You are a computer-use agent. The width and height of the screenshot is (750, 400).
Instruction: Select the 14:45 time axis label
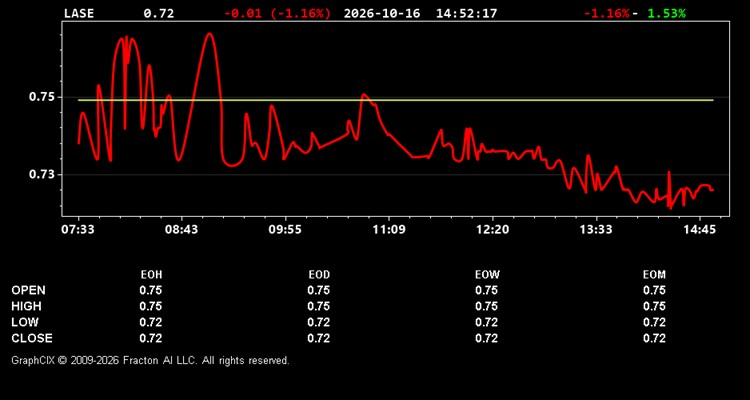pyautogui.click(x=700, y=230)
